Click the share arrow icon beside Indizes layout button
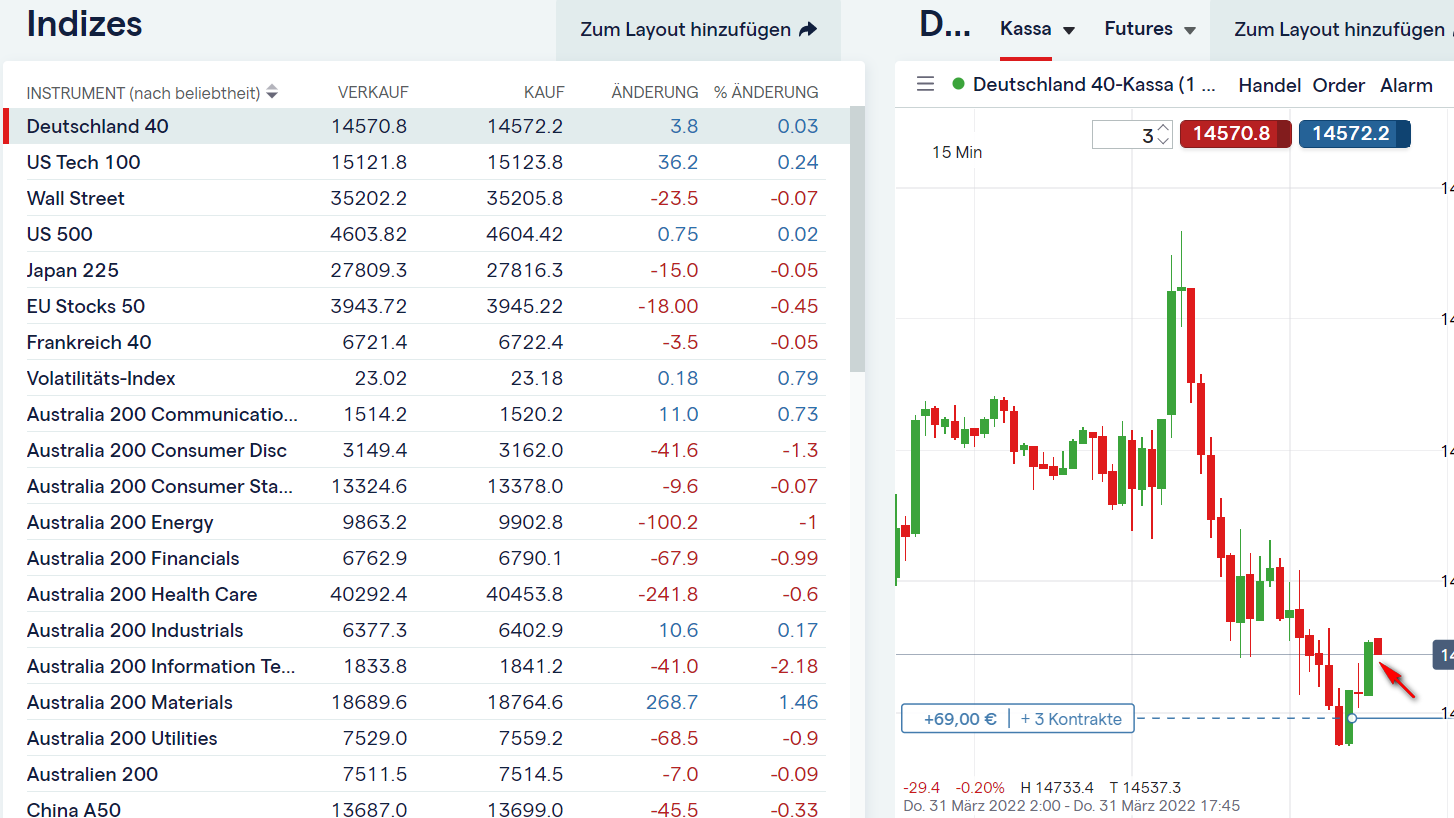The width and height of the screenshot is (1454, 818). click(x=808, y=30)
